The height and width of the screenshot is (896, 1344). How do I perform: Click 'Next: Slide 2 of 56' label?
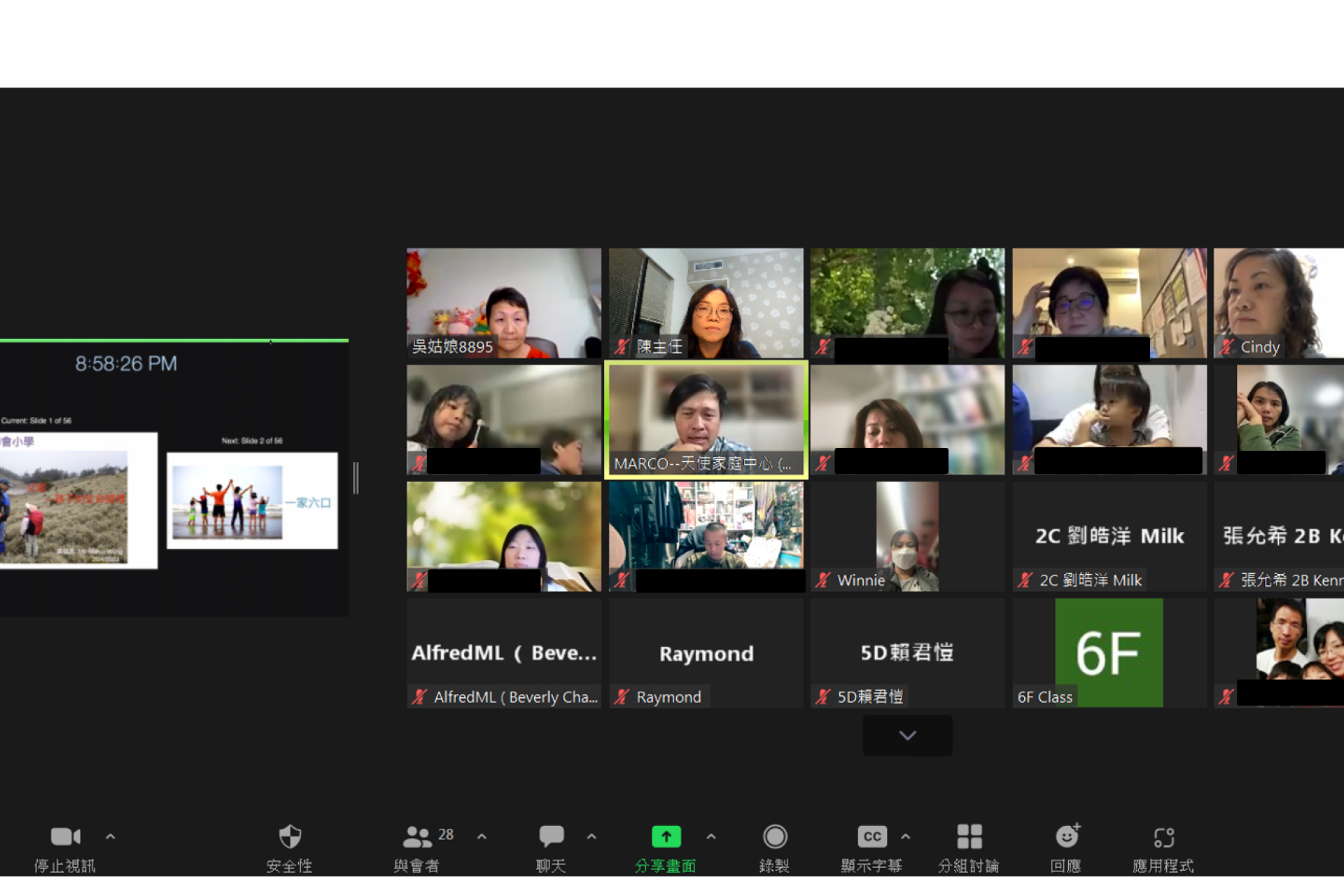[x=252, y=441]
